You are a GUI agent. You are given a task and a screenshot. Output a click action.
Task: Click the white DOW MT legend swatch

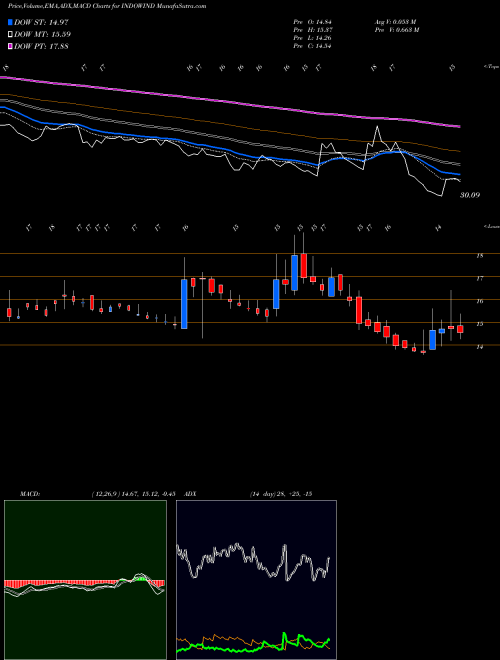11,34
